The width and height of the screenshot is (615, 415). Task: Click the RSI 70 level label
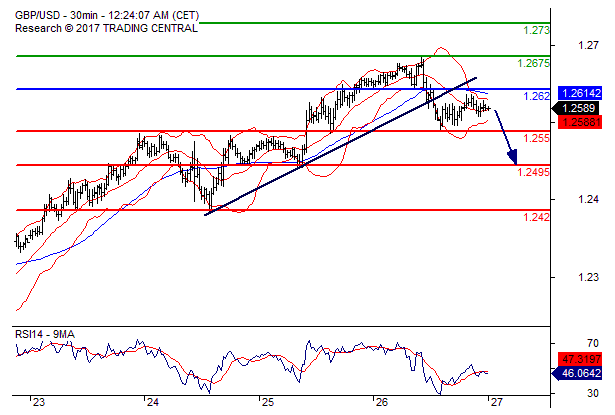593,344
